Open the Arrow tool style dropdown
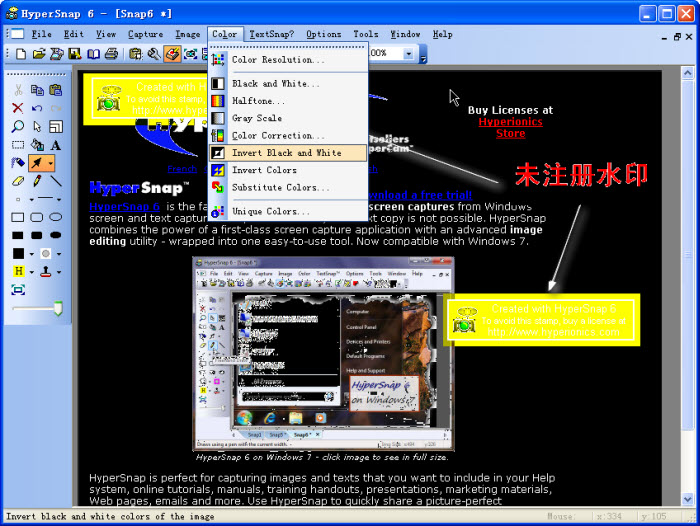The width and height of the screenshot is (700, 526). click(x=50, y=163)
